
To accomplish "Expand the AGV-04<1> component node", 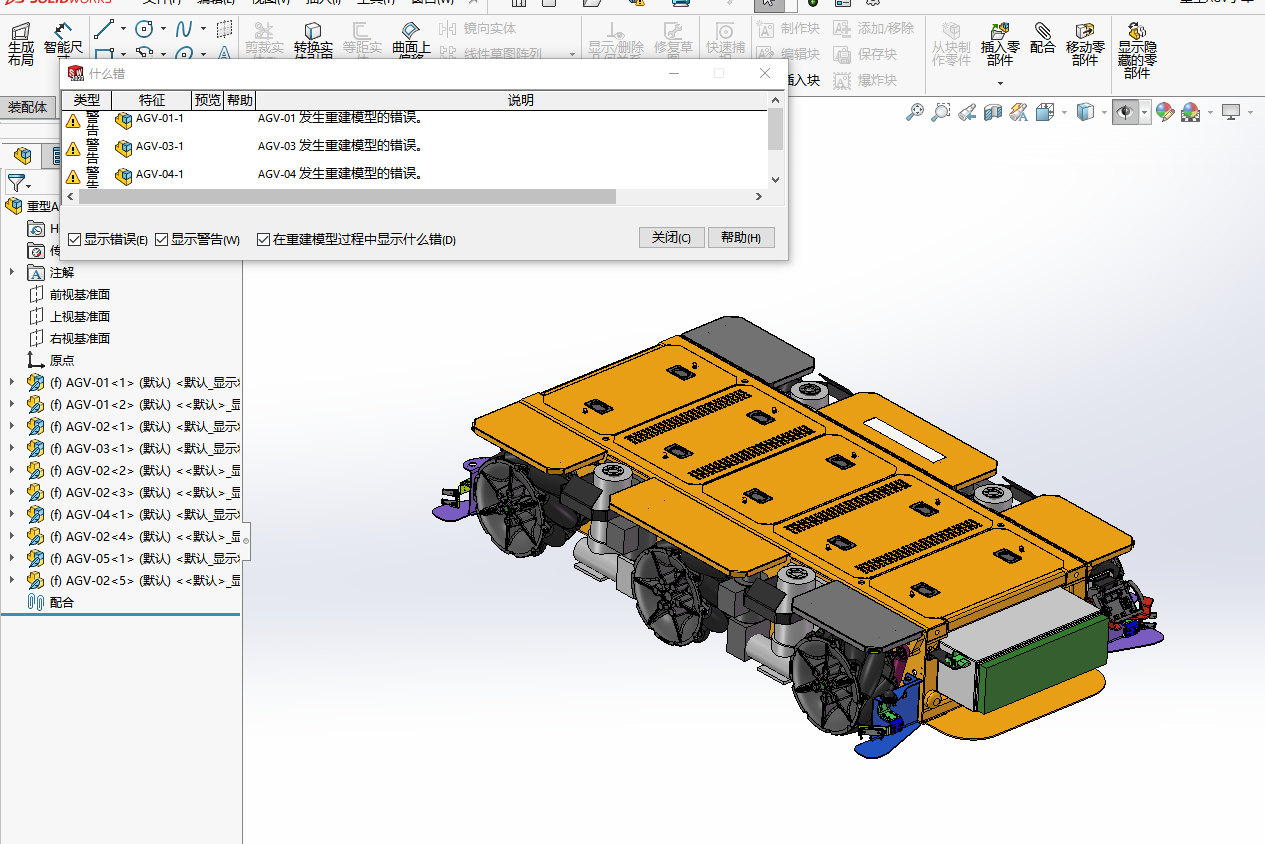I will click(x=12, y=514).
